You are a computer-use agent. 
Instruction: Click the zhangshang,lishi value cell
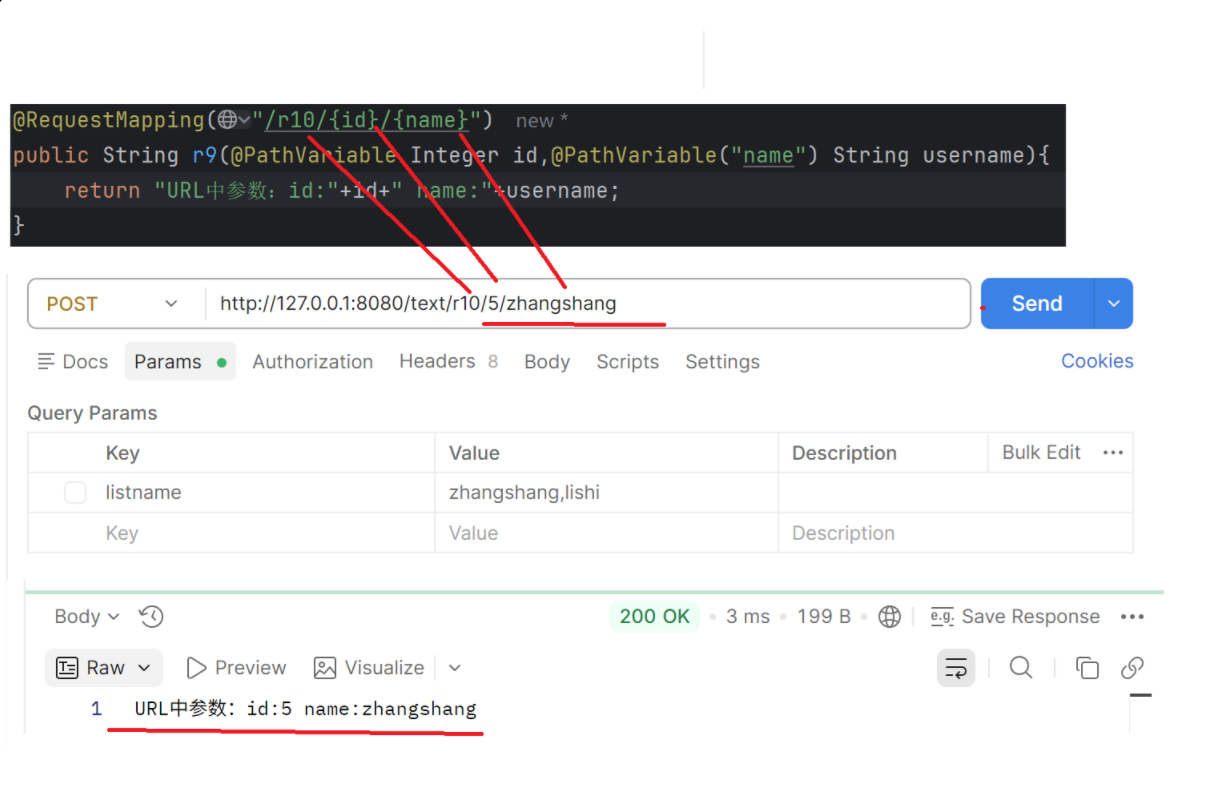607,492
